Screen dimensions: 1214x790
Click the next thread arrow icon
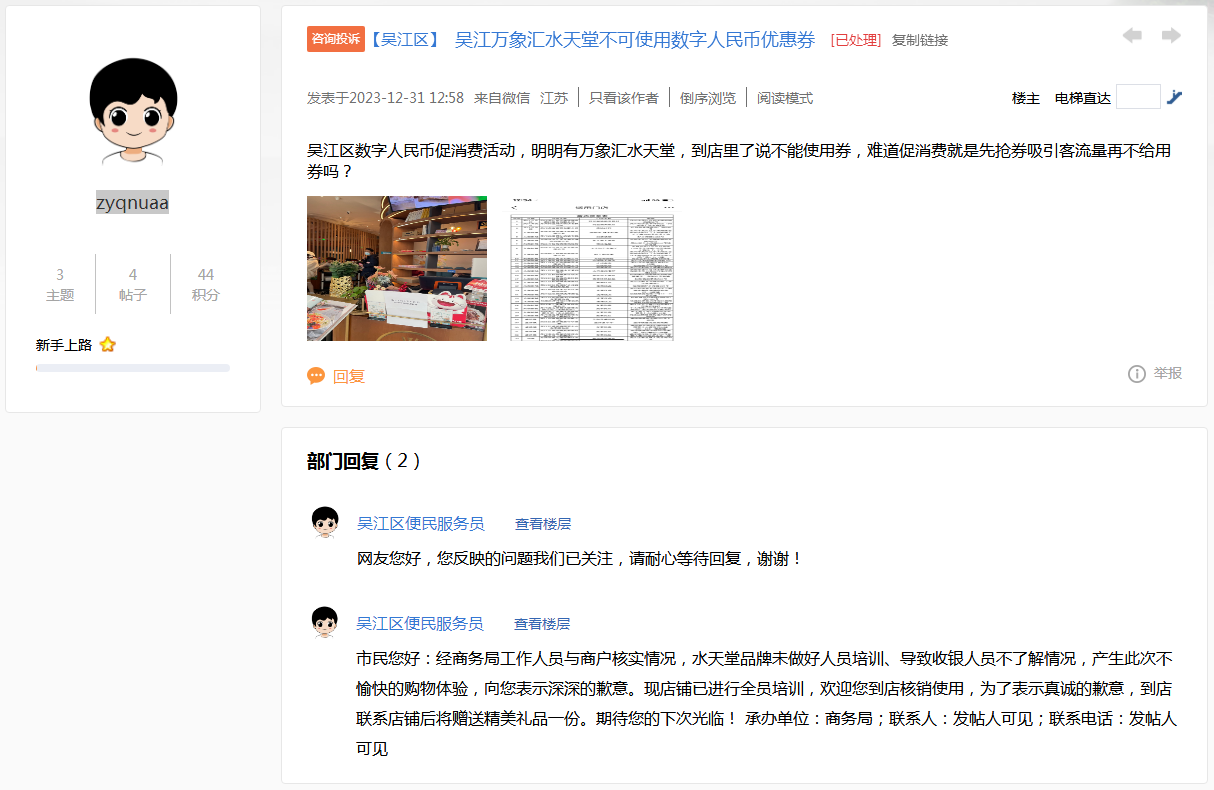pos(1171,36)
